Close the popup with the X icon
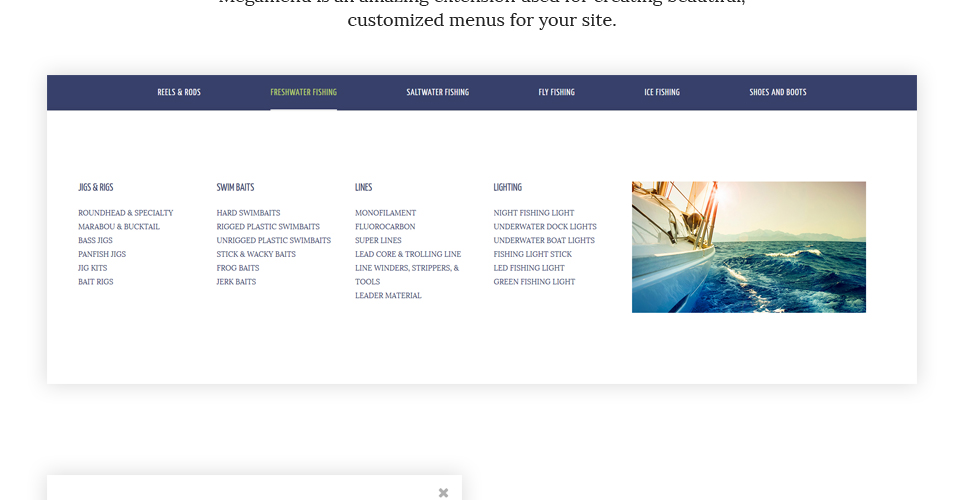This screenshot has width=965, height=500. [443, 493]
